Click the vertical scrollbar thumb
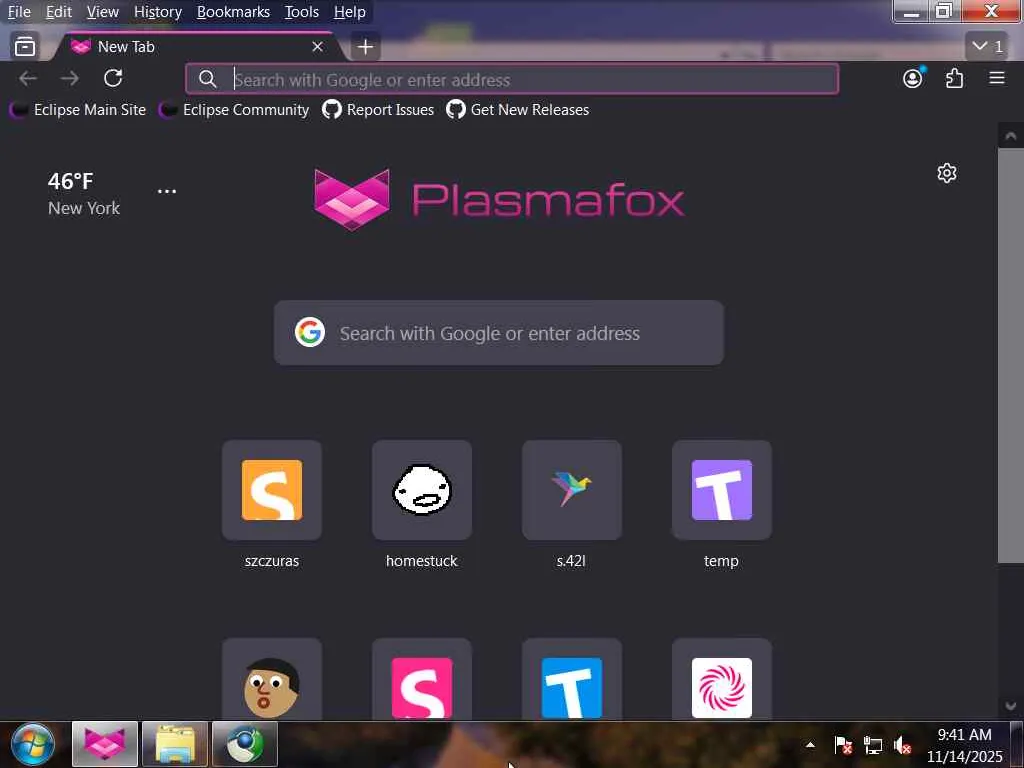The width and height of the screenshot is (1024, 768). pyautogui.click(x=1010, y=355)
